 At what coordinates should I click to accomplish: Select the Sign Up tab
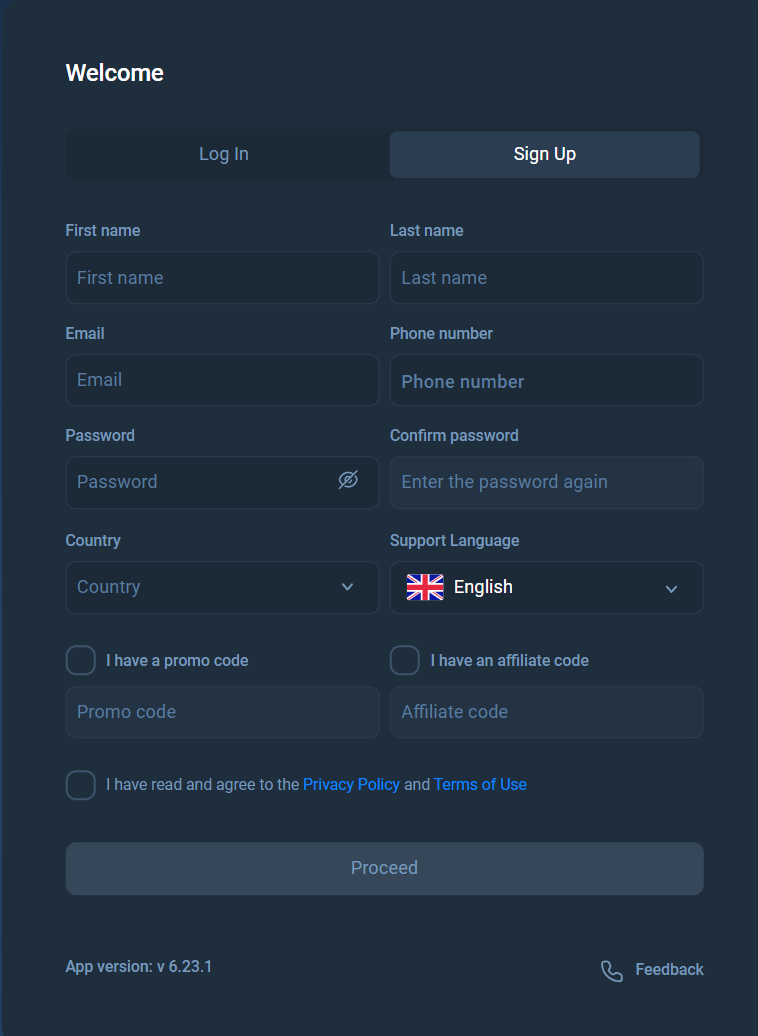click(x=545, y=154)
